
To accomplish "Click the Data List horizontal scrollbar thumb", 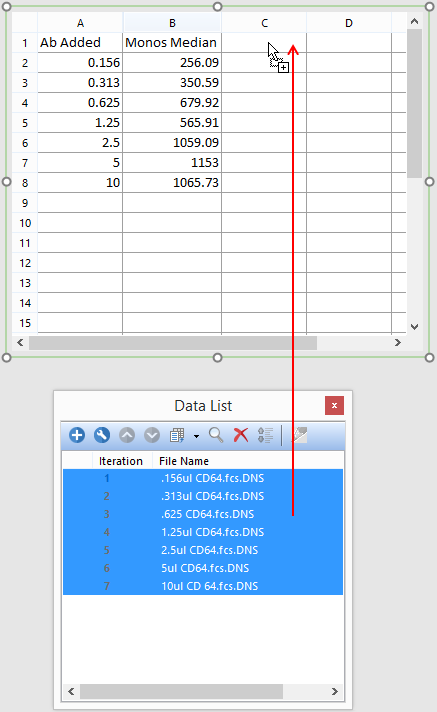I will coord(181,691).
